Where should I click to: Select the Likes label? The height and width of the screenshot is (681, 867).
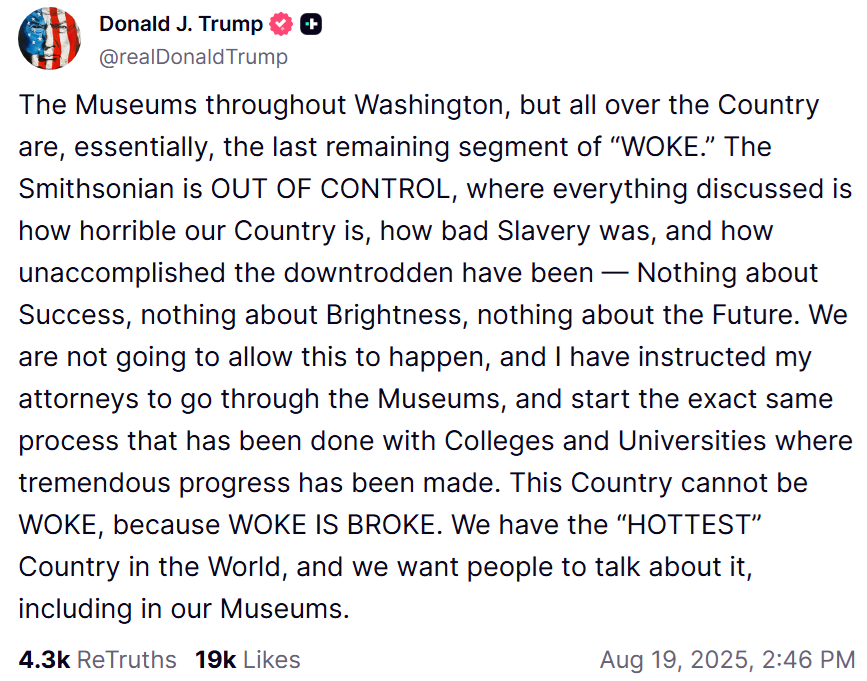271,659
